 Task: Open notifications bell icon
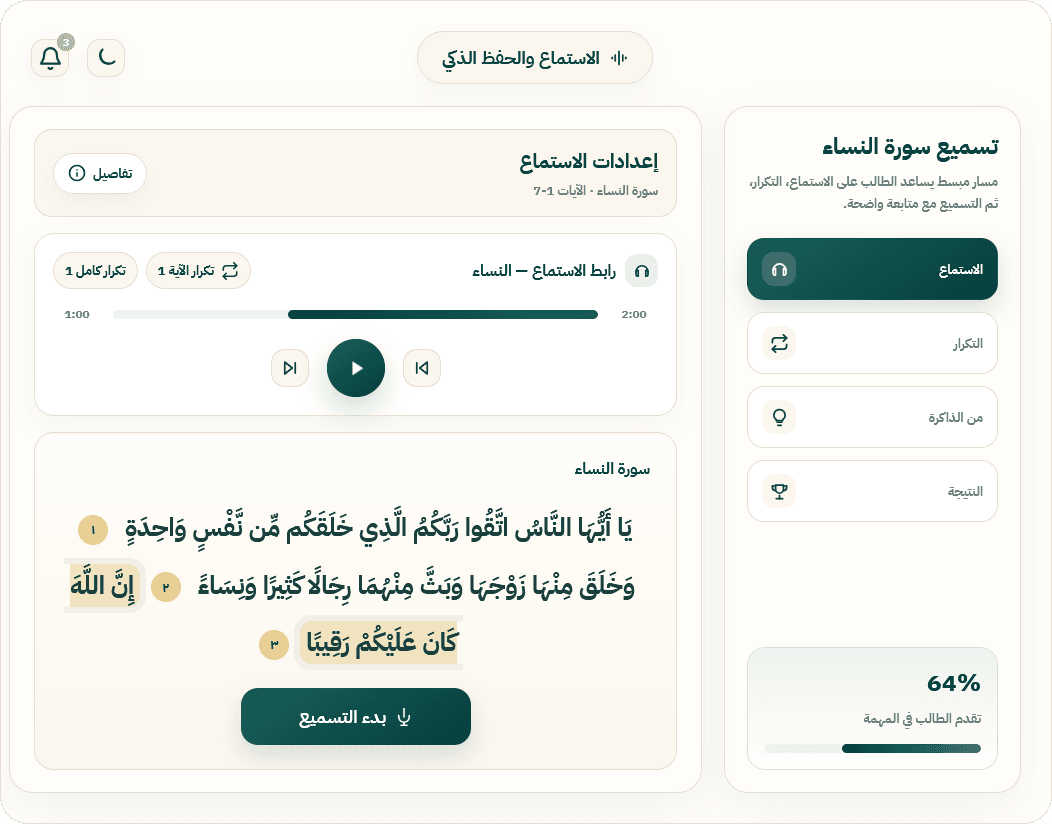tap(50, 58)
